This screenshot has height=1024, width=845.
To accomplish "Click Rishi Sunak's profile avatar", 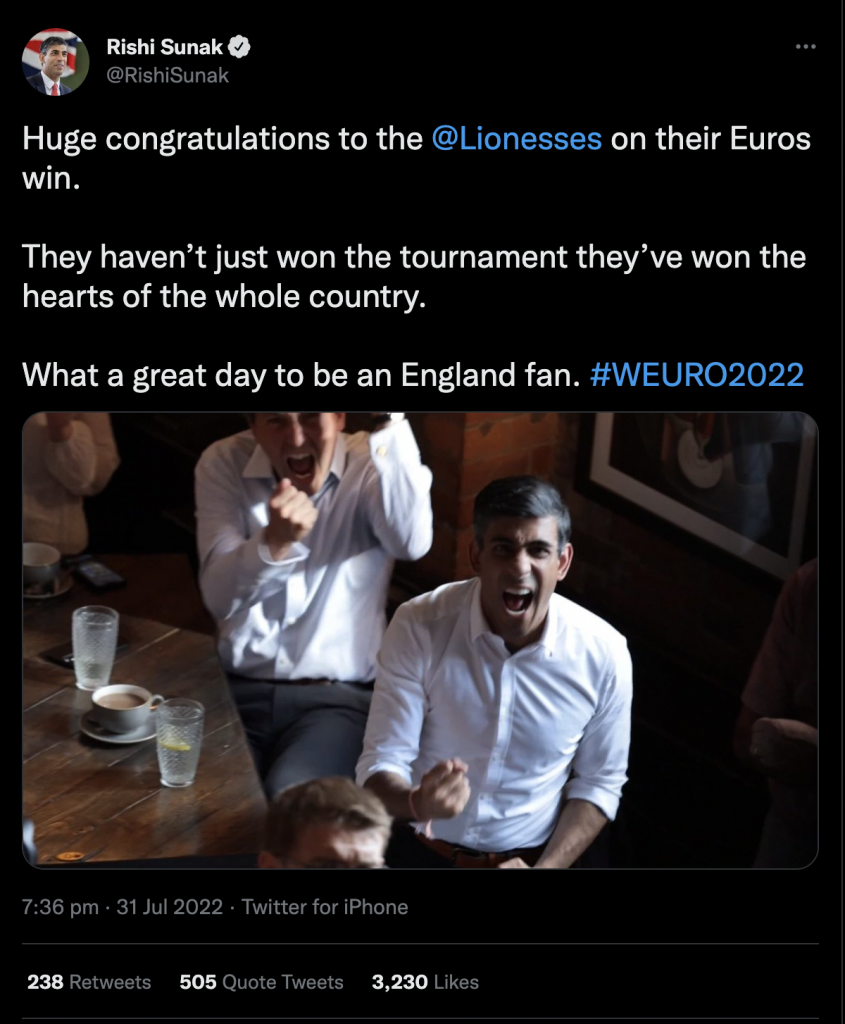I will 56,62.
